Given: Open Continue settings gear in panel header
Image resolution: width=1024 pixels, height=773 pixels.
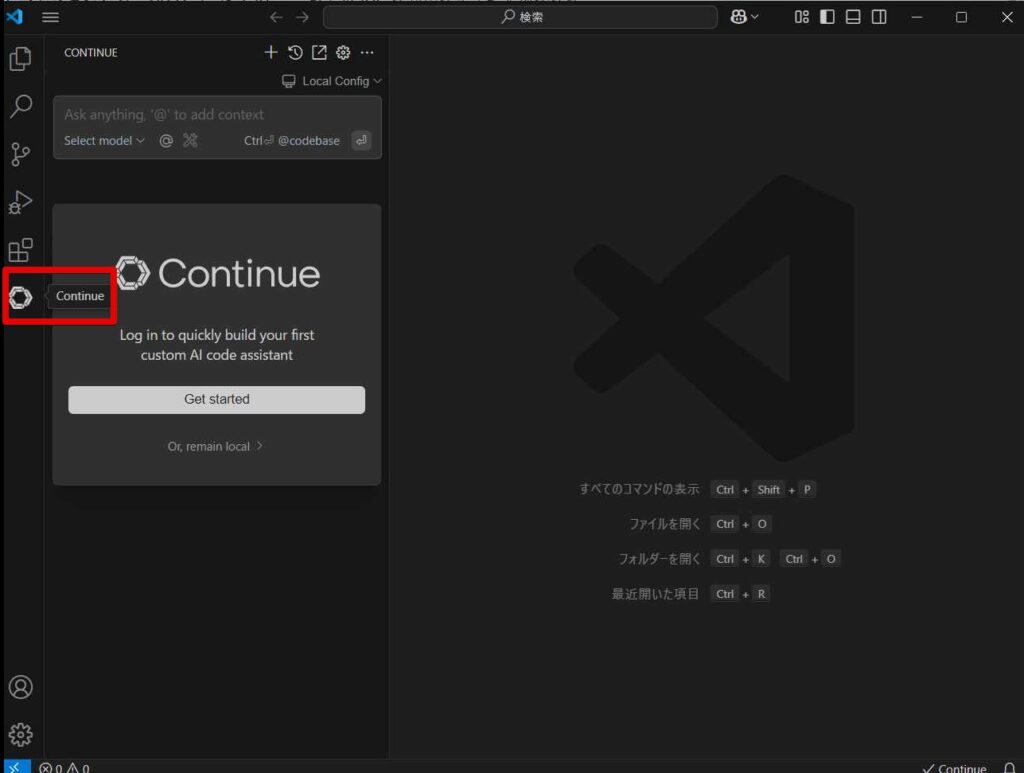Looking at the screenshot, I should (343, 53).
